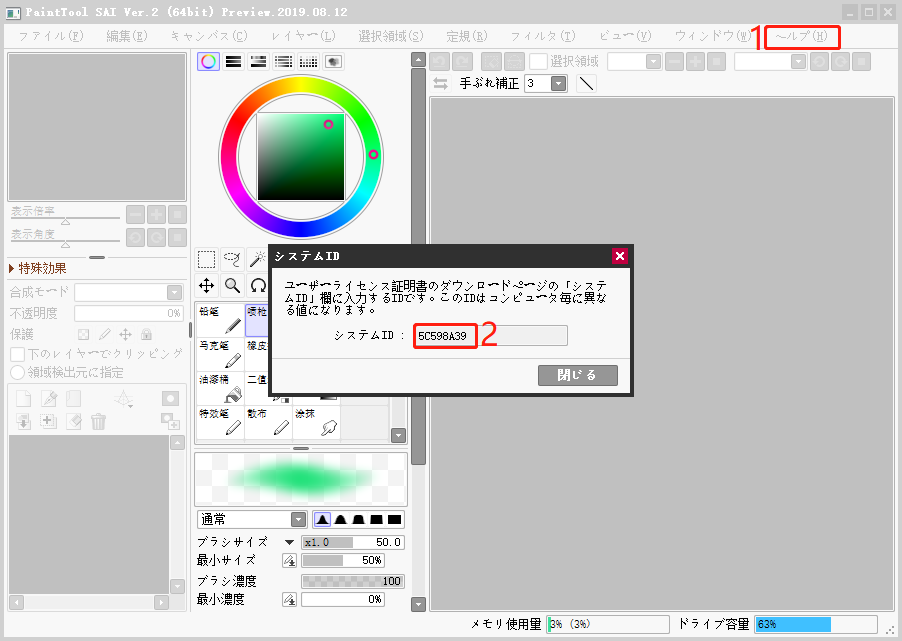Select the softest brush edge shape
Viewport: 902px width, 641px height.
[x=322, y=520]
